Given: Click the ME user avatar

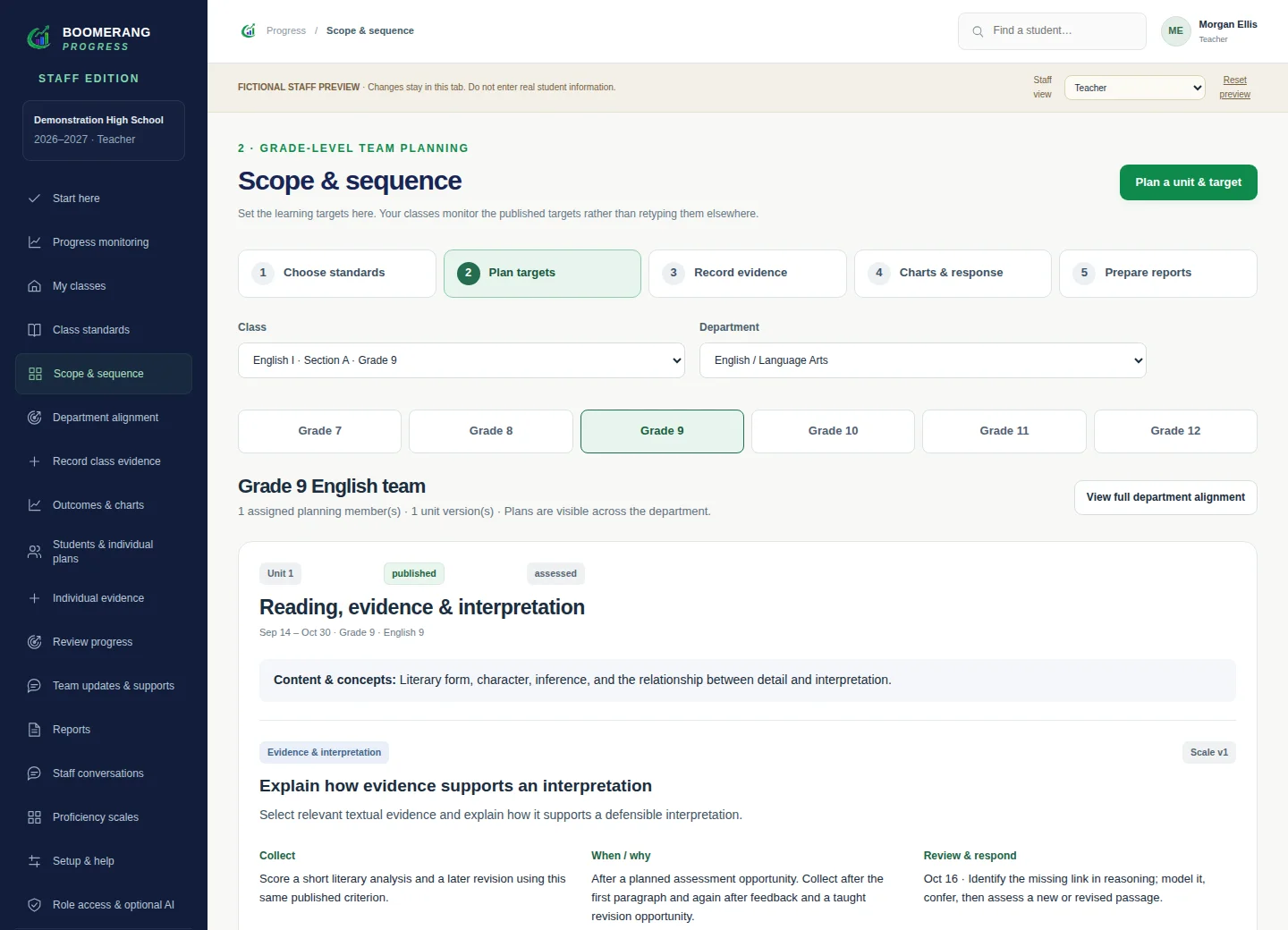Looking at the screenshot, I should coord(1175,31).
